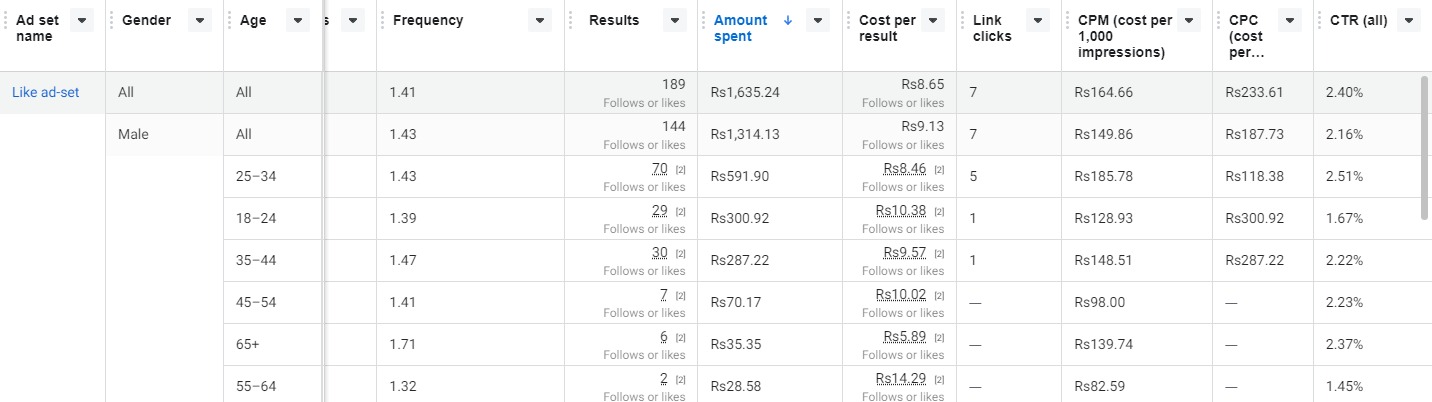Image resolution: width=1432 pixels, height=402 pixels.
Task: Open the CTR (all) column dropdown
Action: coord(1410,21)
